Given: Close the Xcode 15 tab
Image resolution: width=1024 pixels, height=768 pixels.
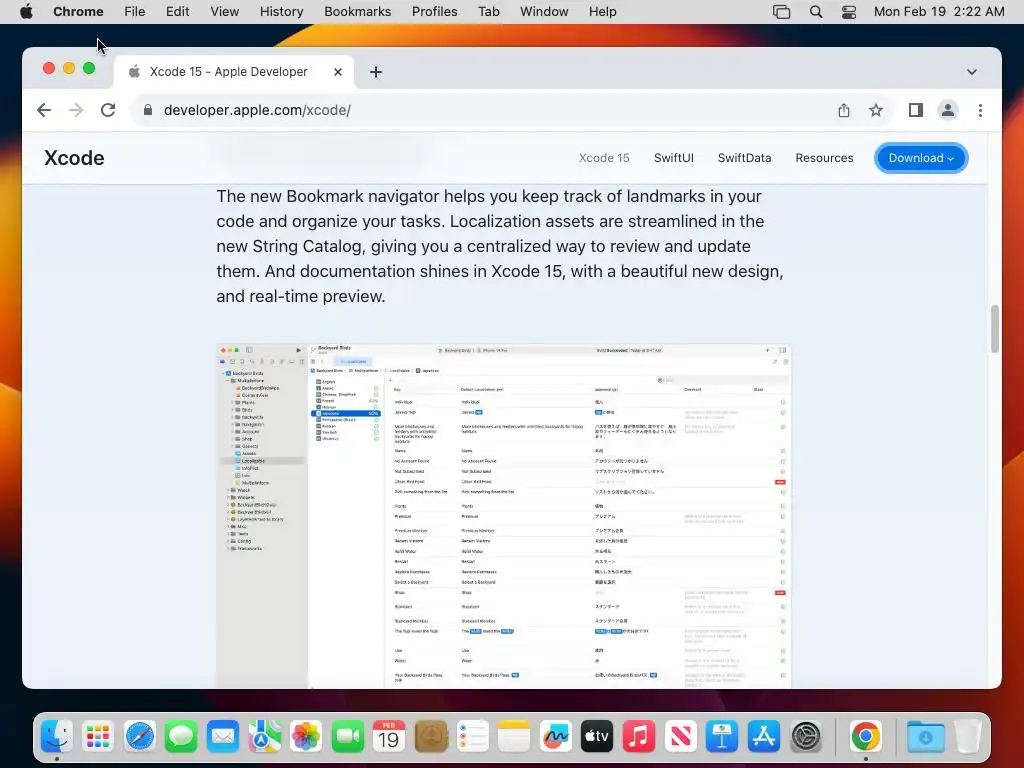Looking at the screenshot, I should point(338,72).
